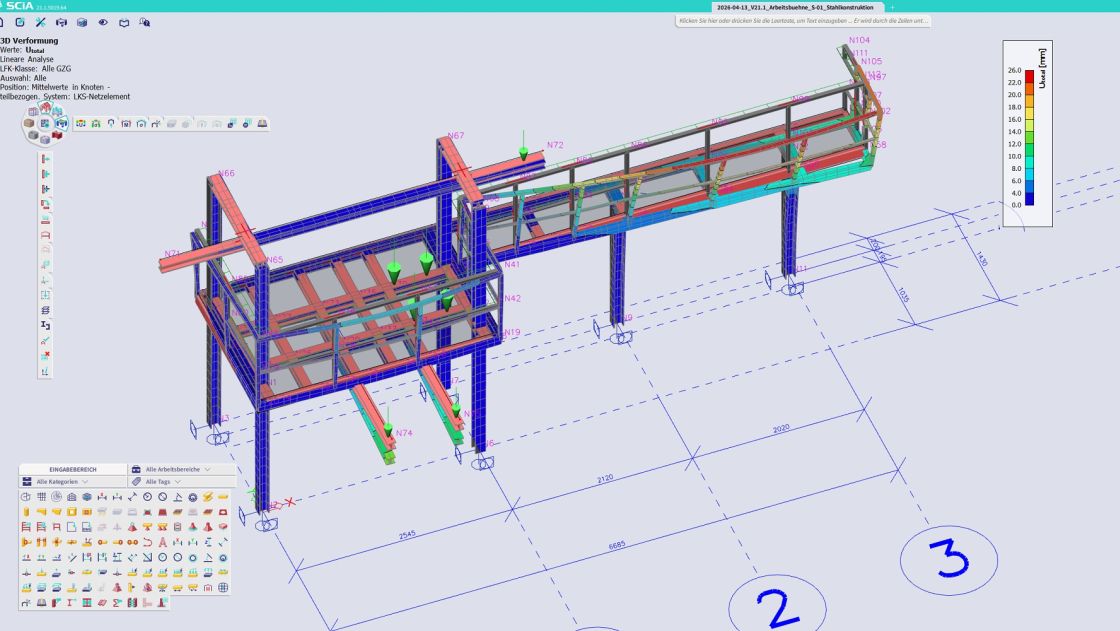Click the building storeys icon in input panel
The height and width of the screenshot is (631, 1120).
(71, 497)
